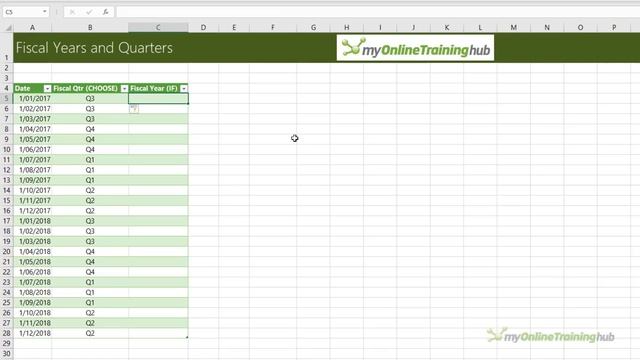Click the Insert Function fx icon
640x360 pixels.
click(x=106, y=12)
